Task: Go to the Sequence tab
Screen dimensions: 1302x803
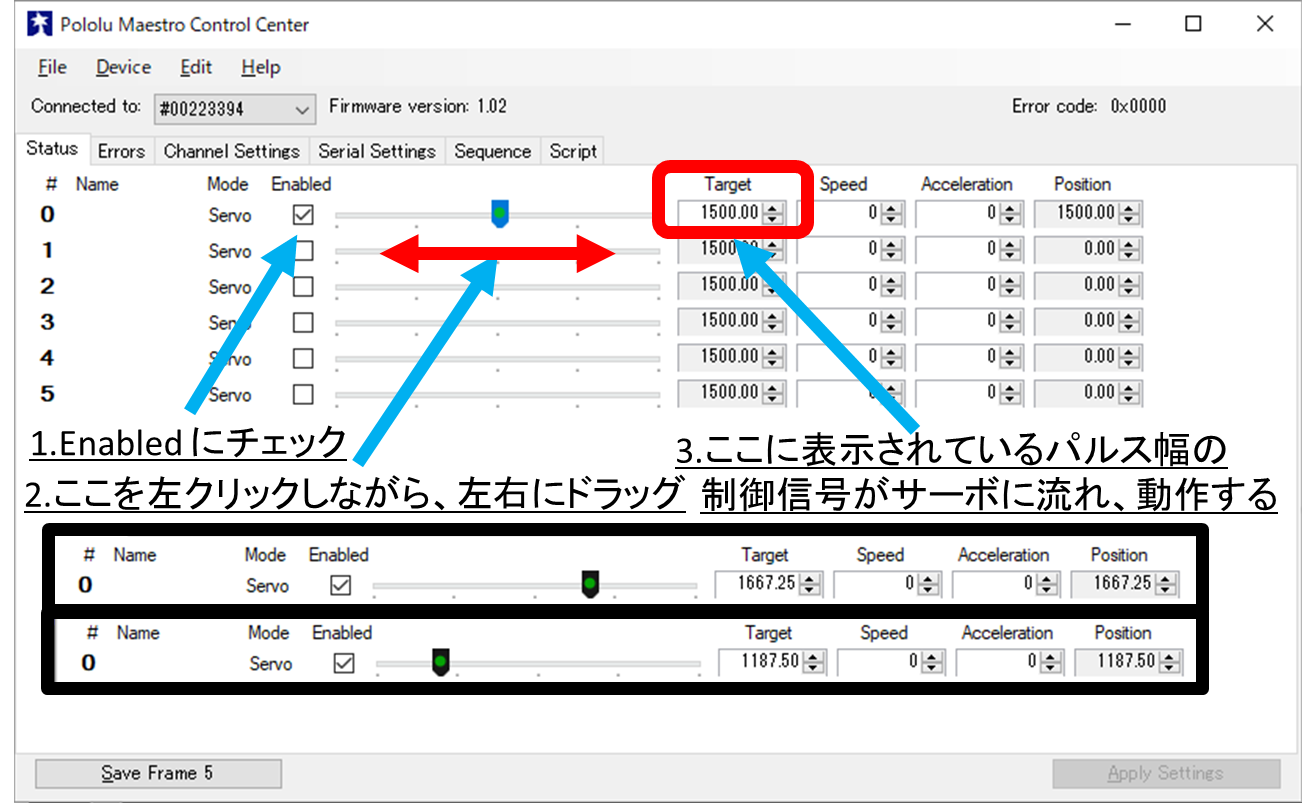Action: pos(492,151)
